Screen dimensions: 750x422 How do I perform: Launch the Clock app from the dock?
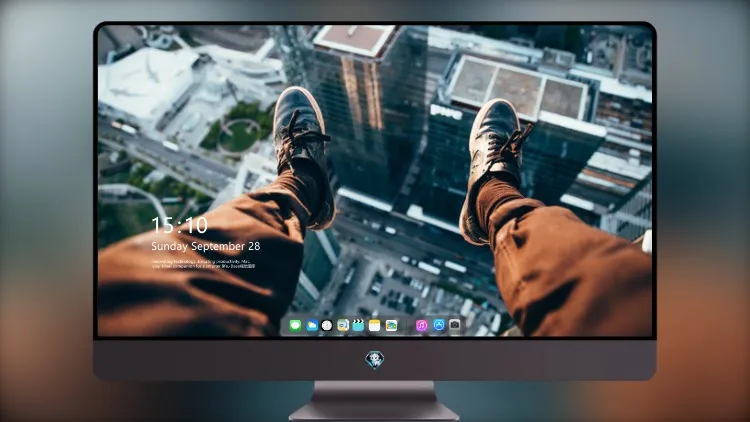[327, 326]
